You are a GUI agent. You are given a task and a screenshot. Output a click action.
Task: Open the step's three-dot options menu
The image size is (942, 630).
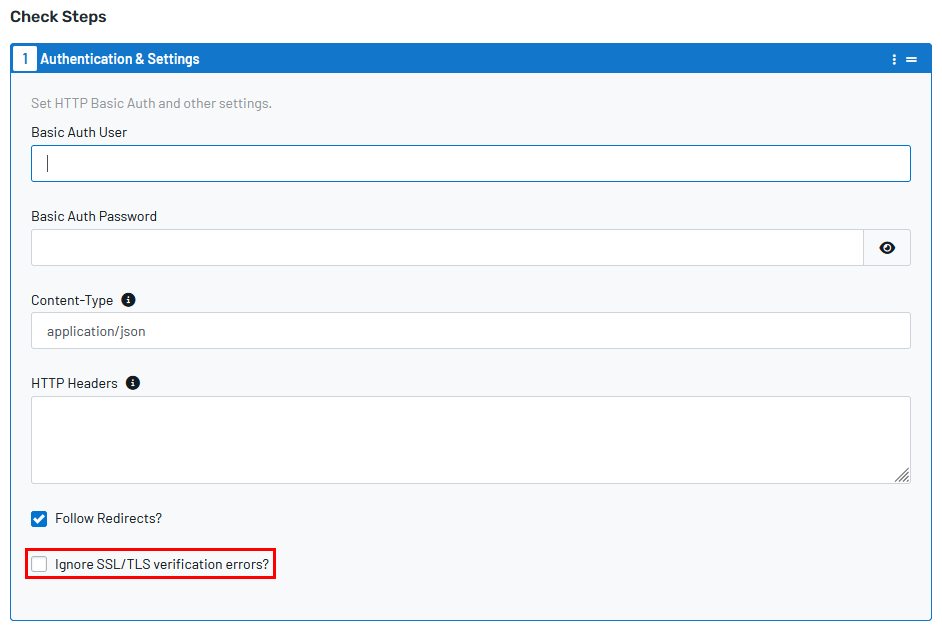click(x=894, y=59)
